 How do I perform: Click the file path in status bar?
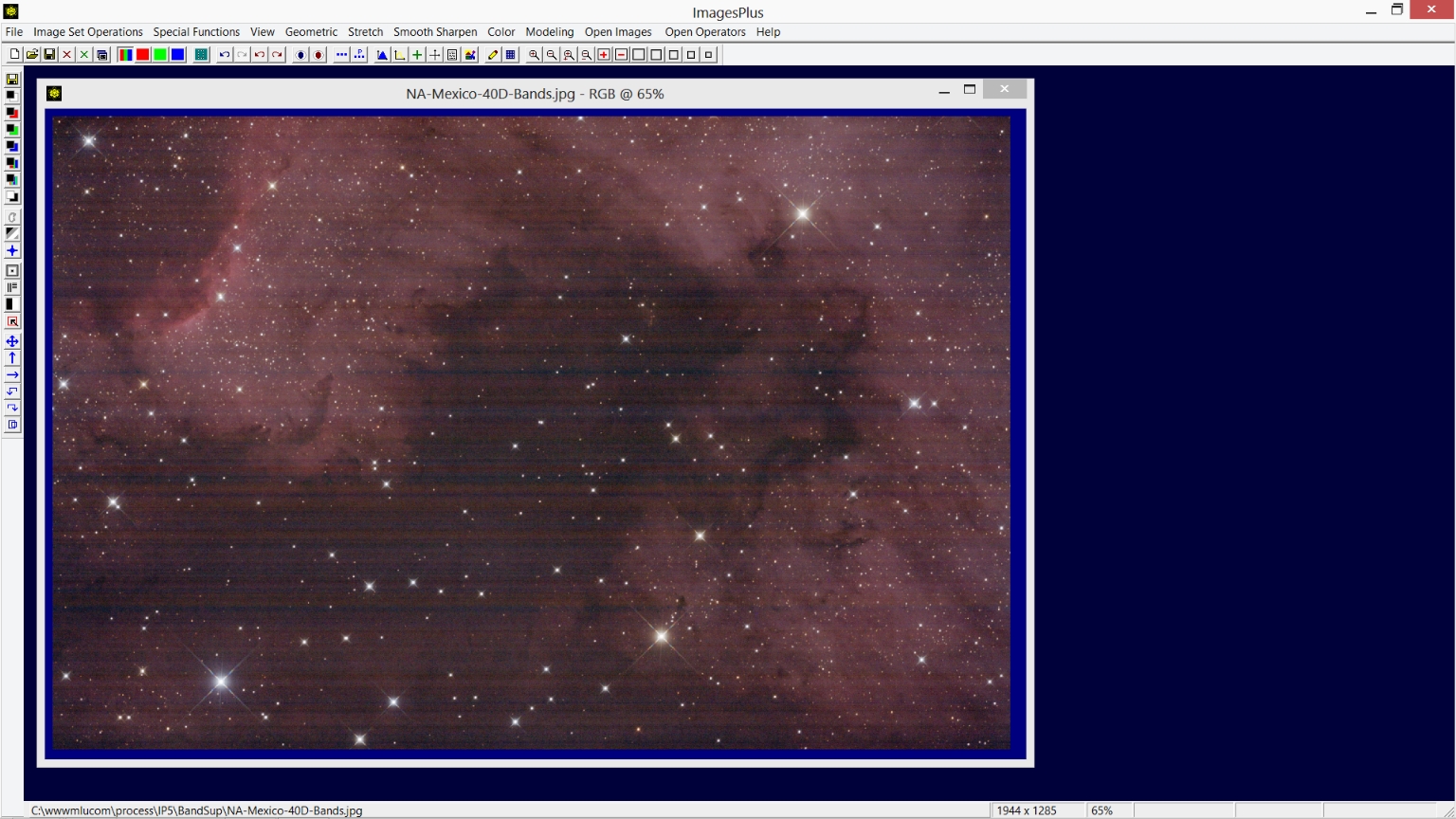[x=197, y=810]
